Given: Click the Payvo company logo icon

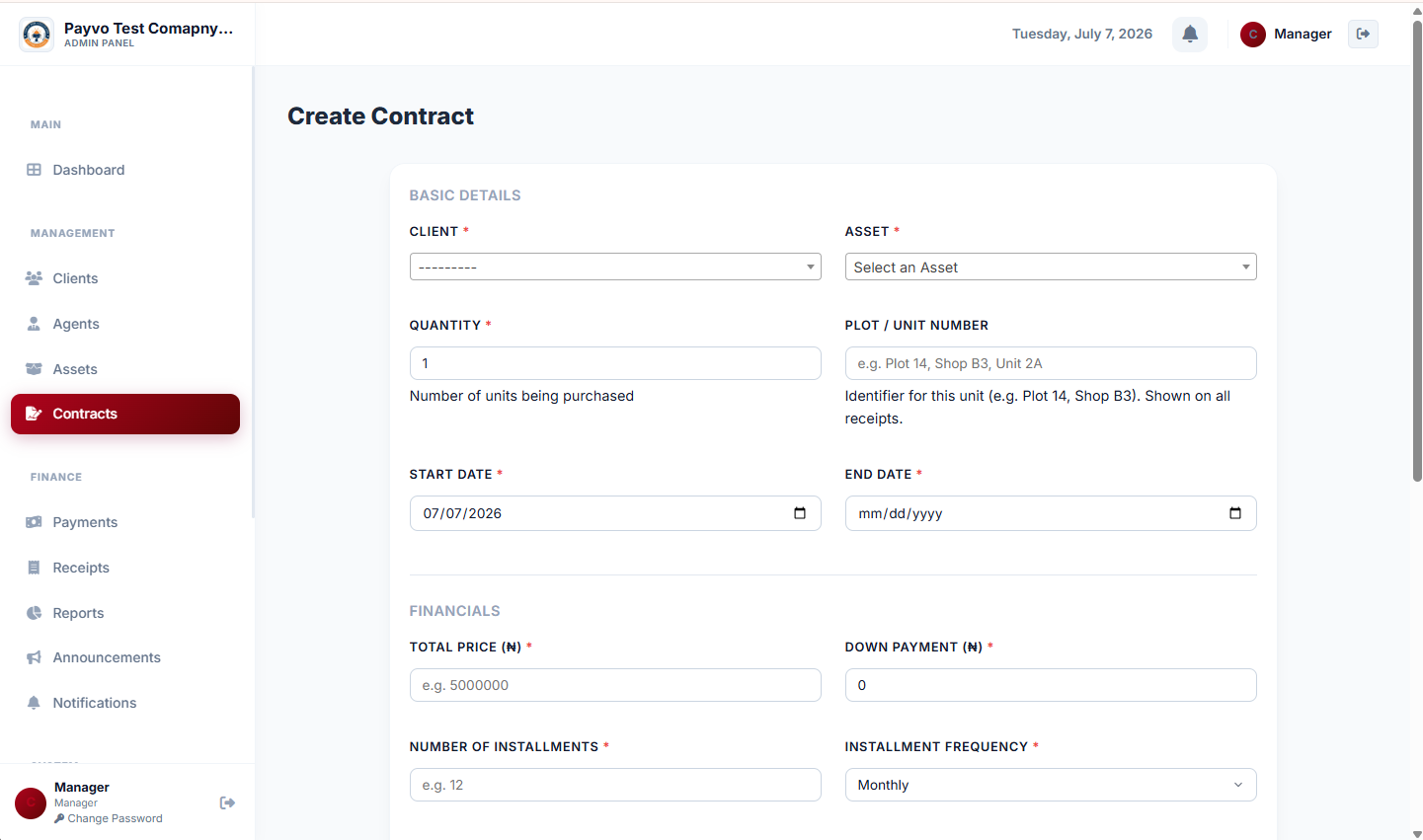Looking at the screenshot, I should point(37,35).
